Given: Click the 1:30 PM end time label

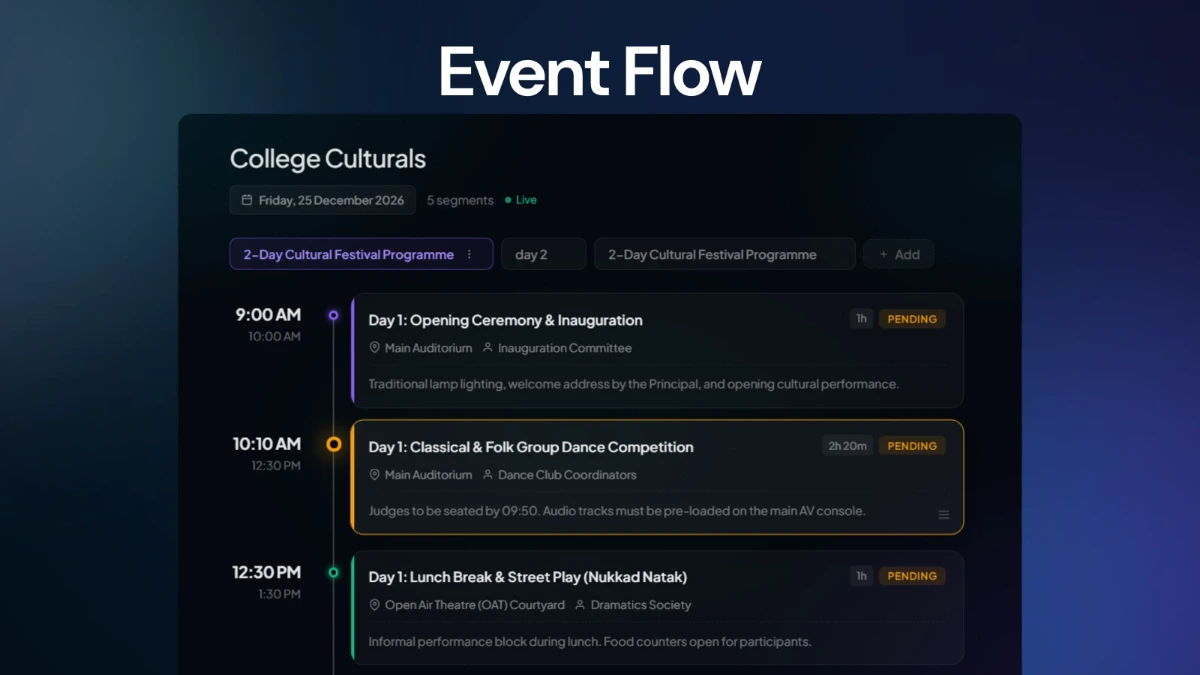Looking at the screenshot, I should point(277,594).
